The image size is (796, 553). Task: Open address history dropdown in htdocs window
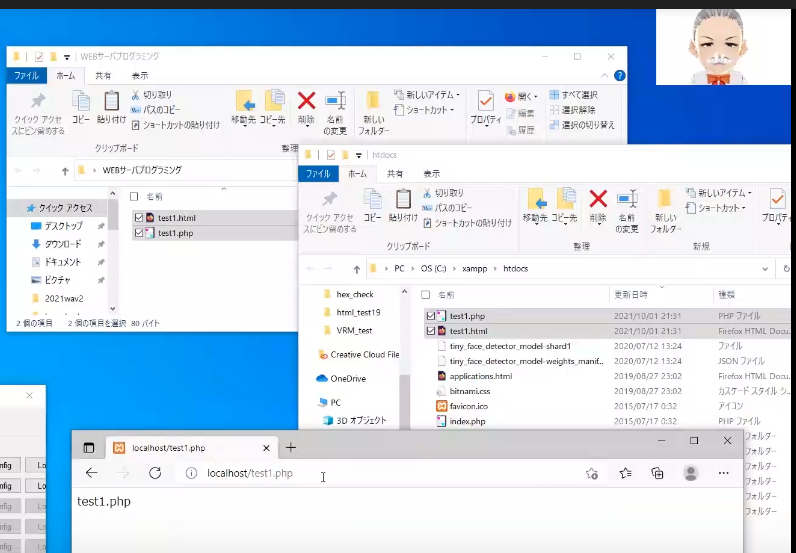(x=765, y=269)
